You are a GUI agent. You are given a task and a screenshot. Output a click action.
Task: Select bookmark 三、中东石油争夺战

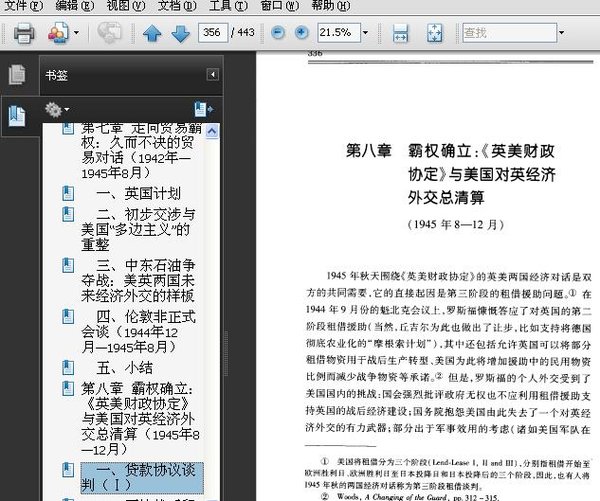pos(138,281)
